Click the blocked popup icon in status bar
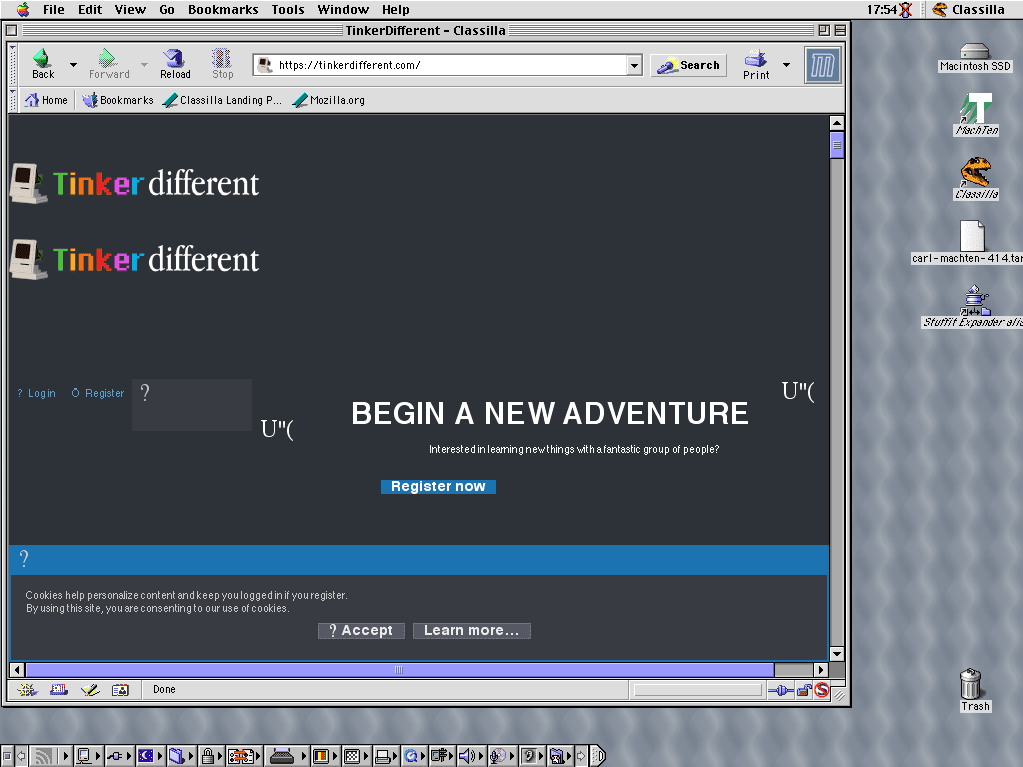The height and width of the screenshot is (767, 1023). click(821, 690)
